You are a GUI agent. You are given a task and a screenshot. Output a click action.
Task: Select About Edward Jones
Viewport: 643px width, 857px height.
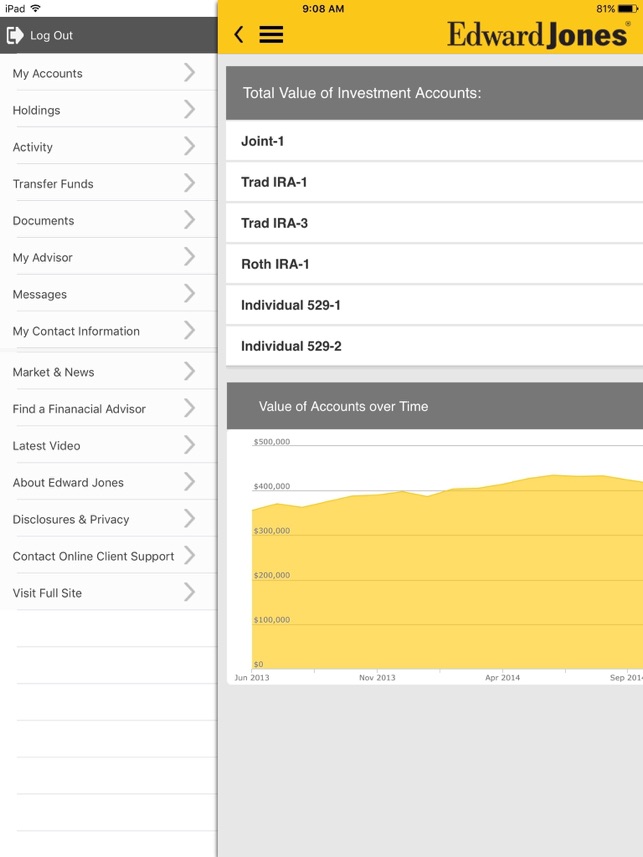click(x=108, y=482)
